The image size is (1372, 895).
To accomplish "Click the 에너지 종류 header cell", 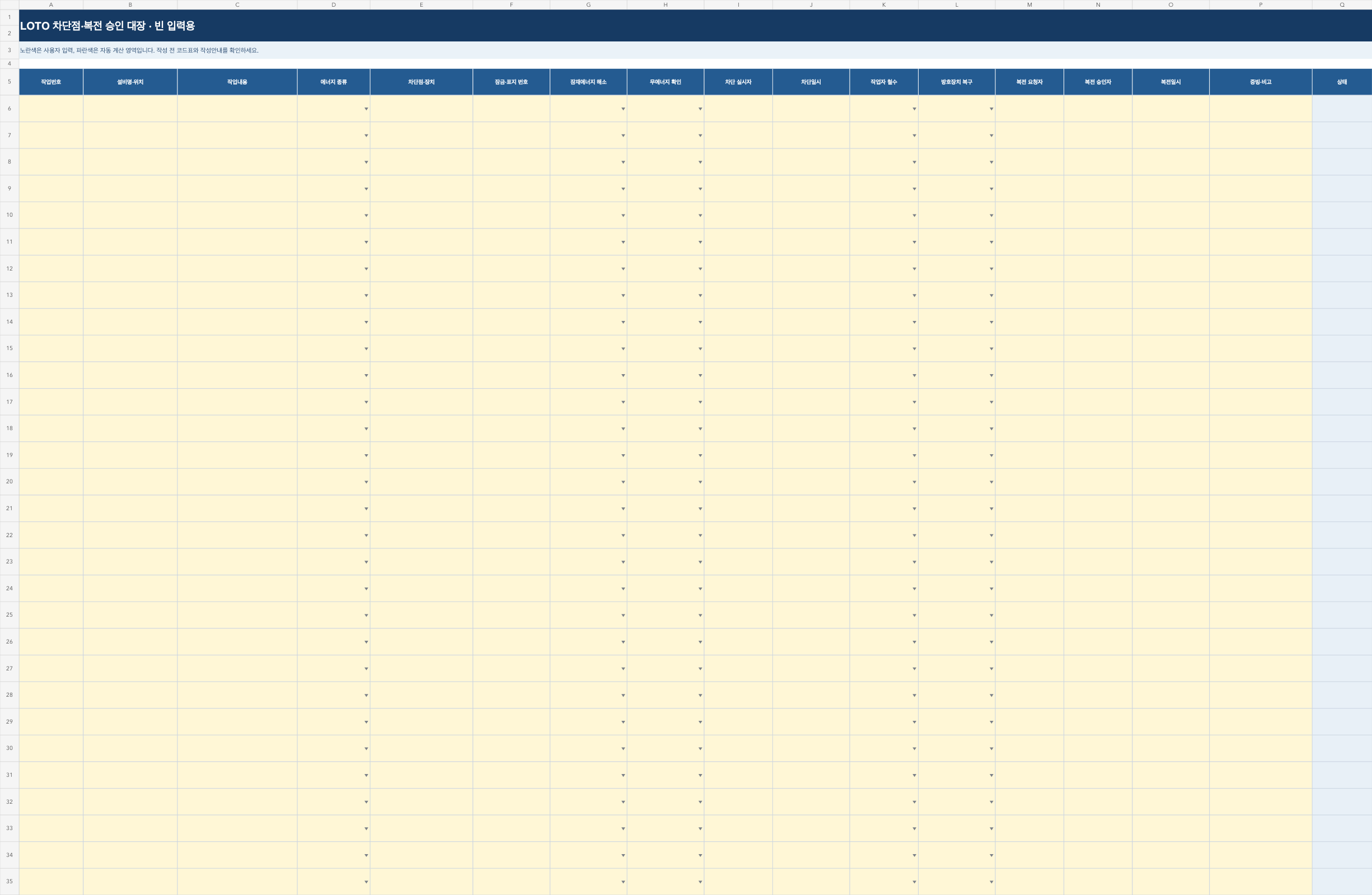I will pos(334,82).
